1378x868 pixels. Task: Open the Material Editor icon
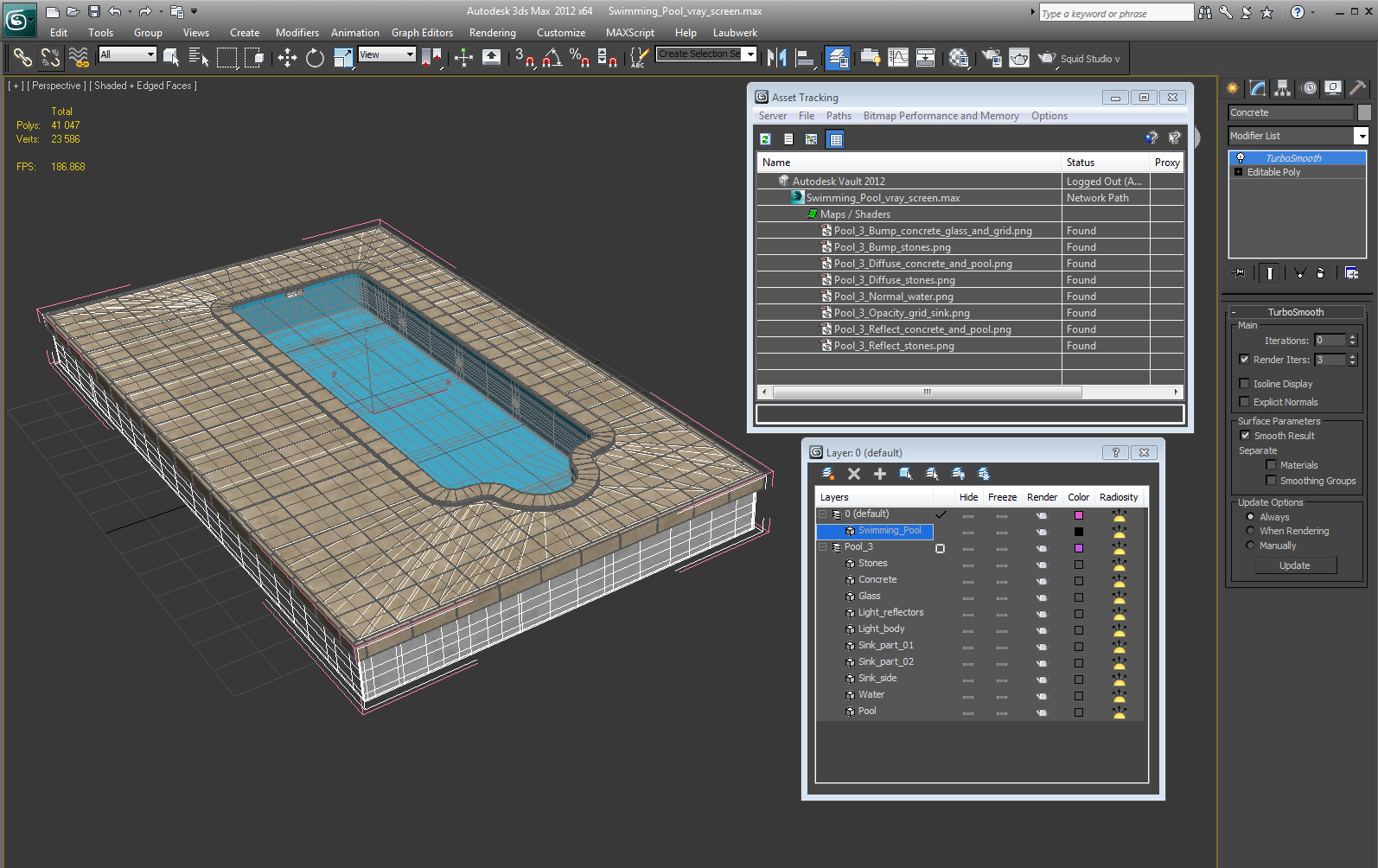(959, 58)
